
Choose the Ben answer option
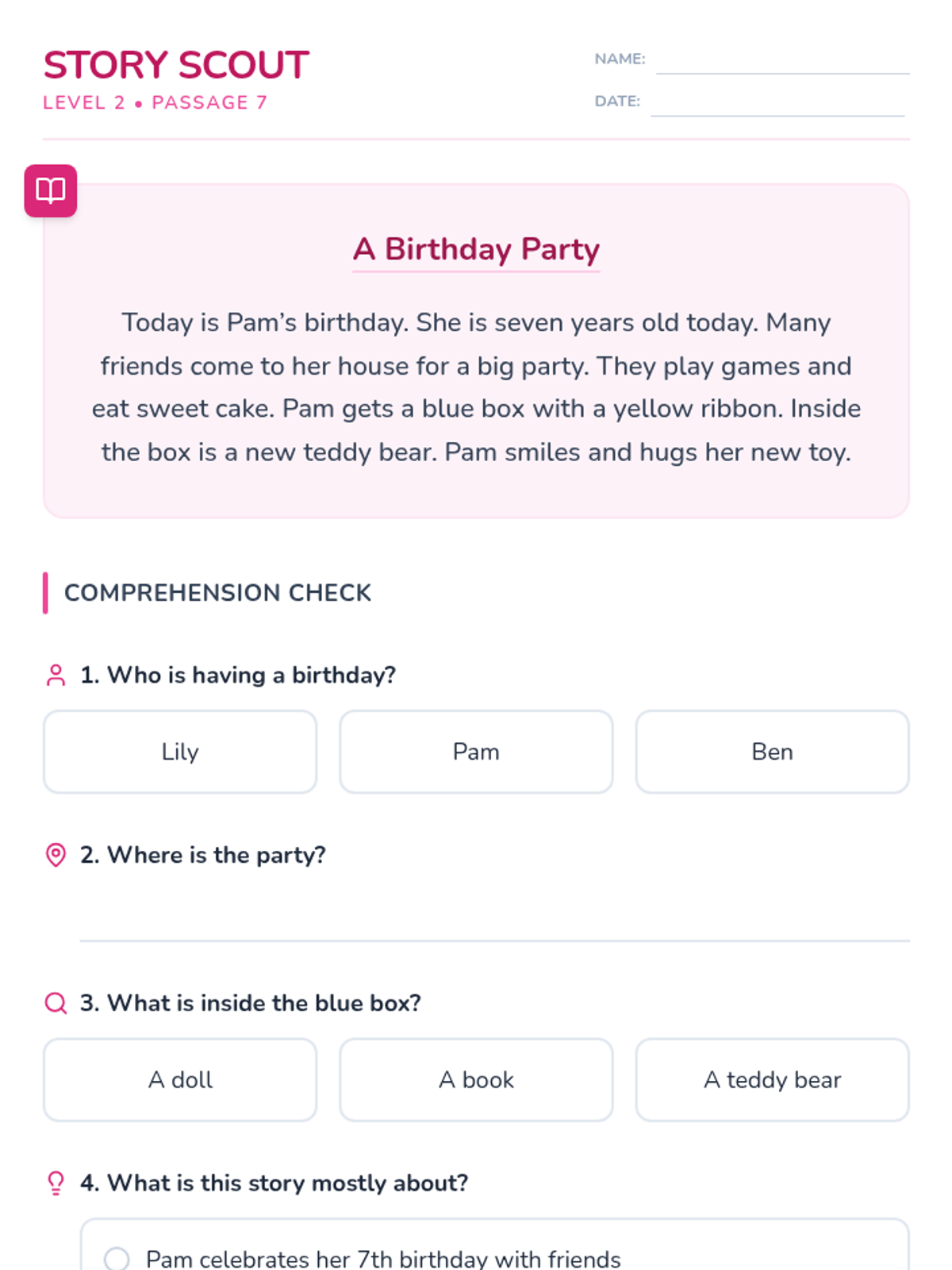point(772,752)
